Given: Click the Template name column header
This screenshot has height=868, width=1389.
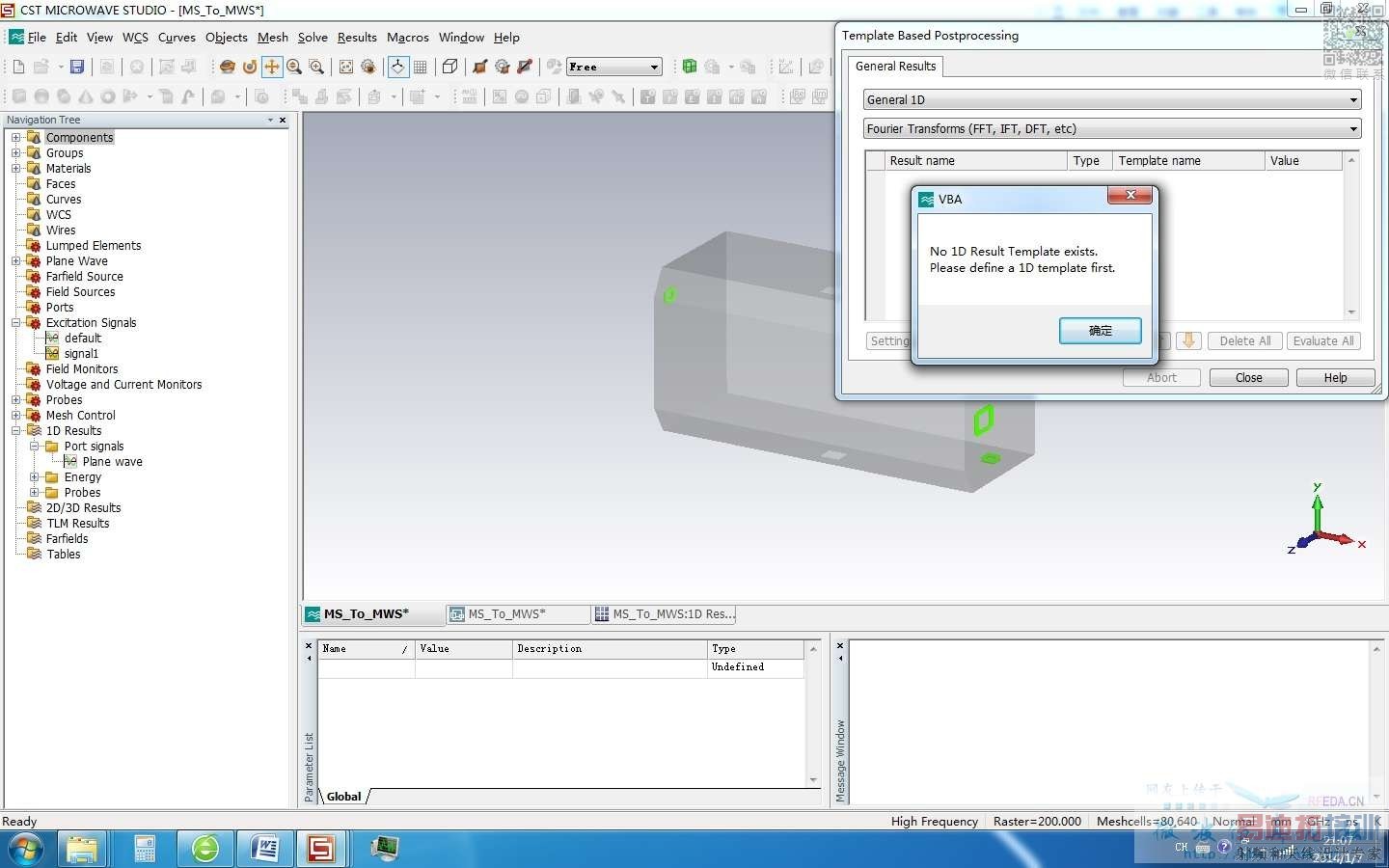Looking at the screenshot, I should [x=1188, y=161].
